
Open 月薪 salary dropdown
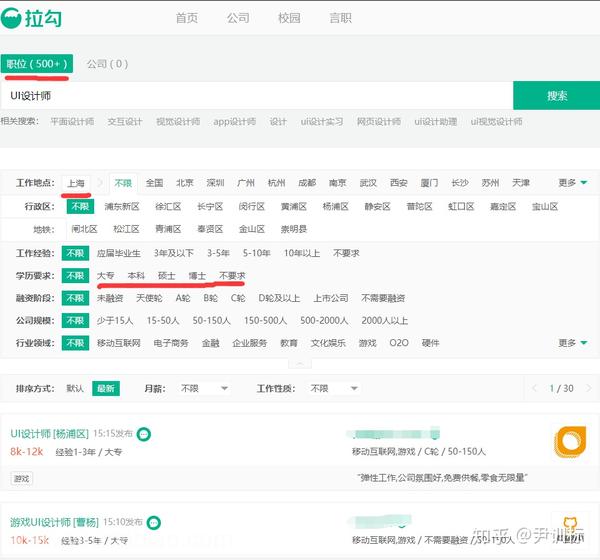pyautogui.click(x=204, y=389)
